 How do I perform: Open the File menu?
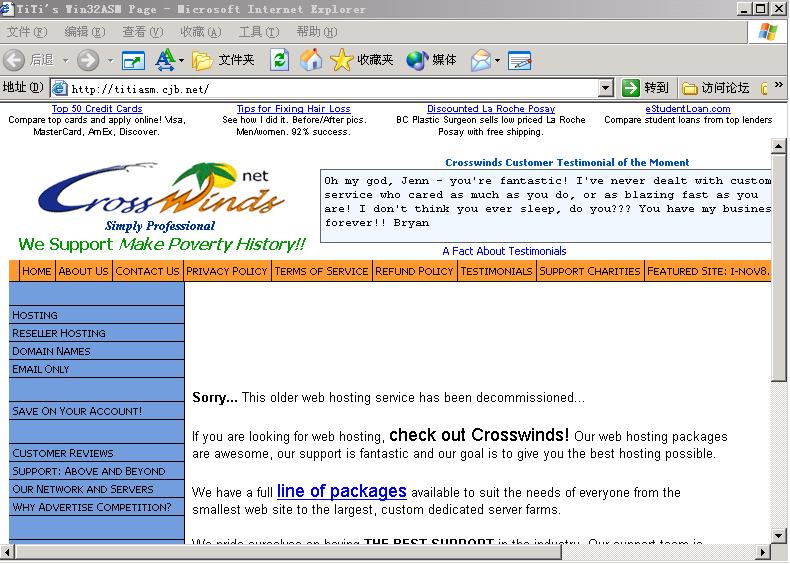(27, 32)
